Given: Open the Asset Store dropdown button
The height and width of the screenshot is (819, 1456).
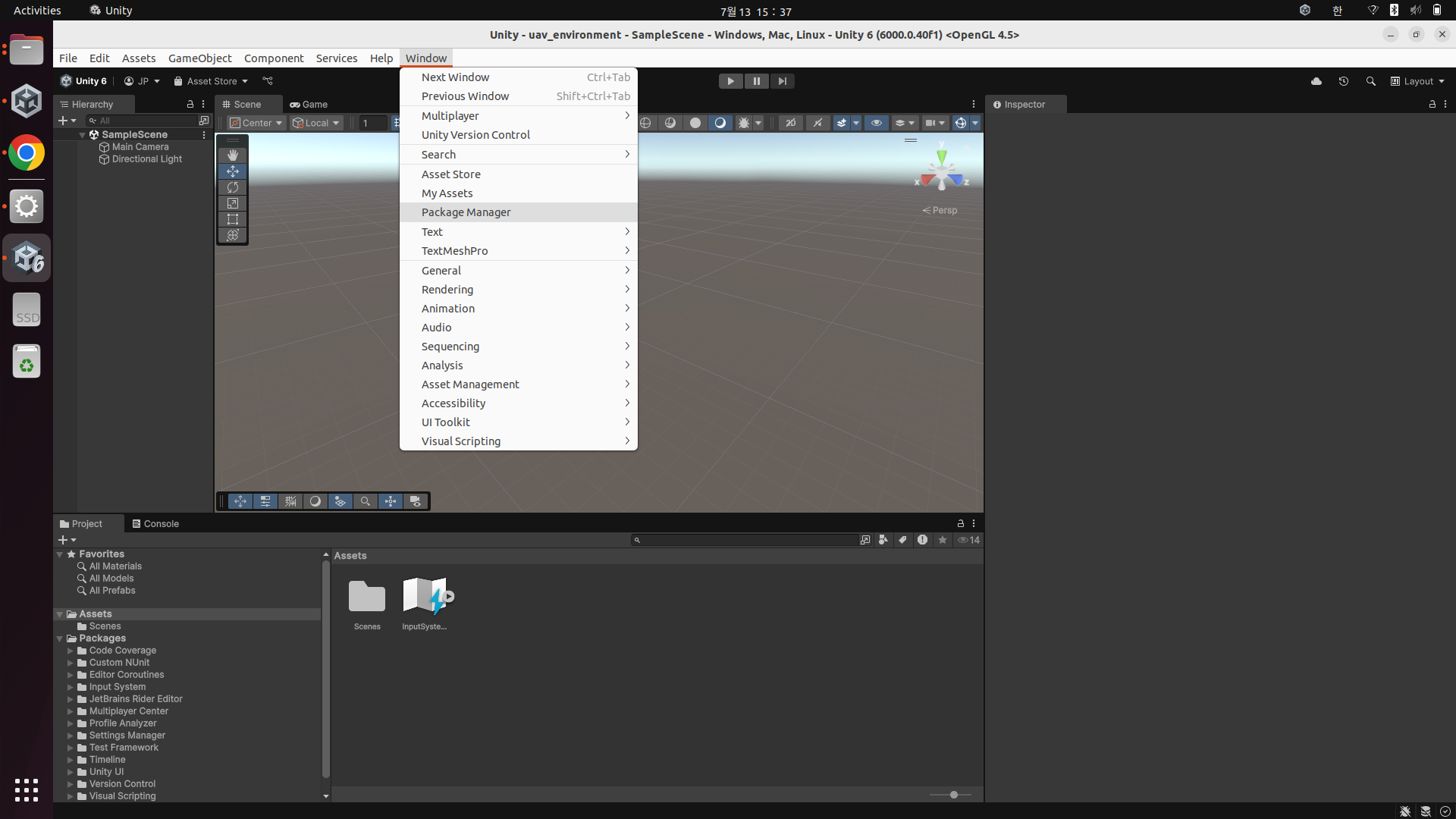Looking at the screenshot, I should click(x=211, y=81).
